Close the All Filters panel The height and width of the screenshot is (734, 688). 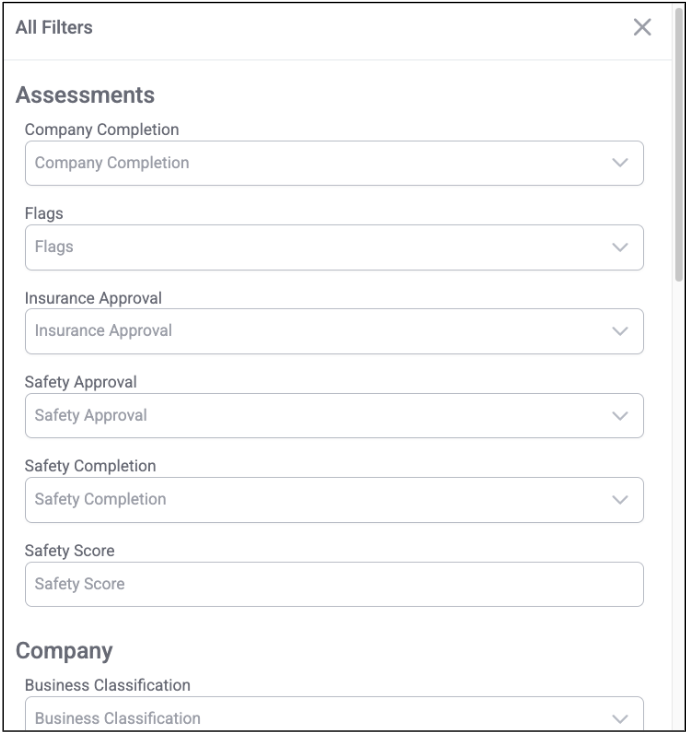click(642, 28)
